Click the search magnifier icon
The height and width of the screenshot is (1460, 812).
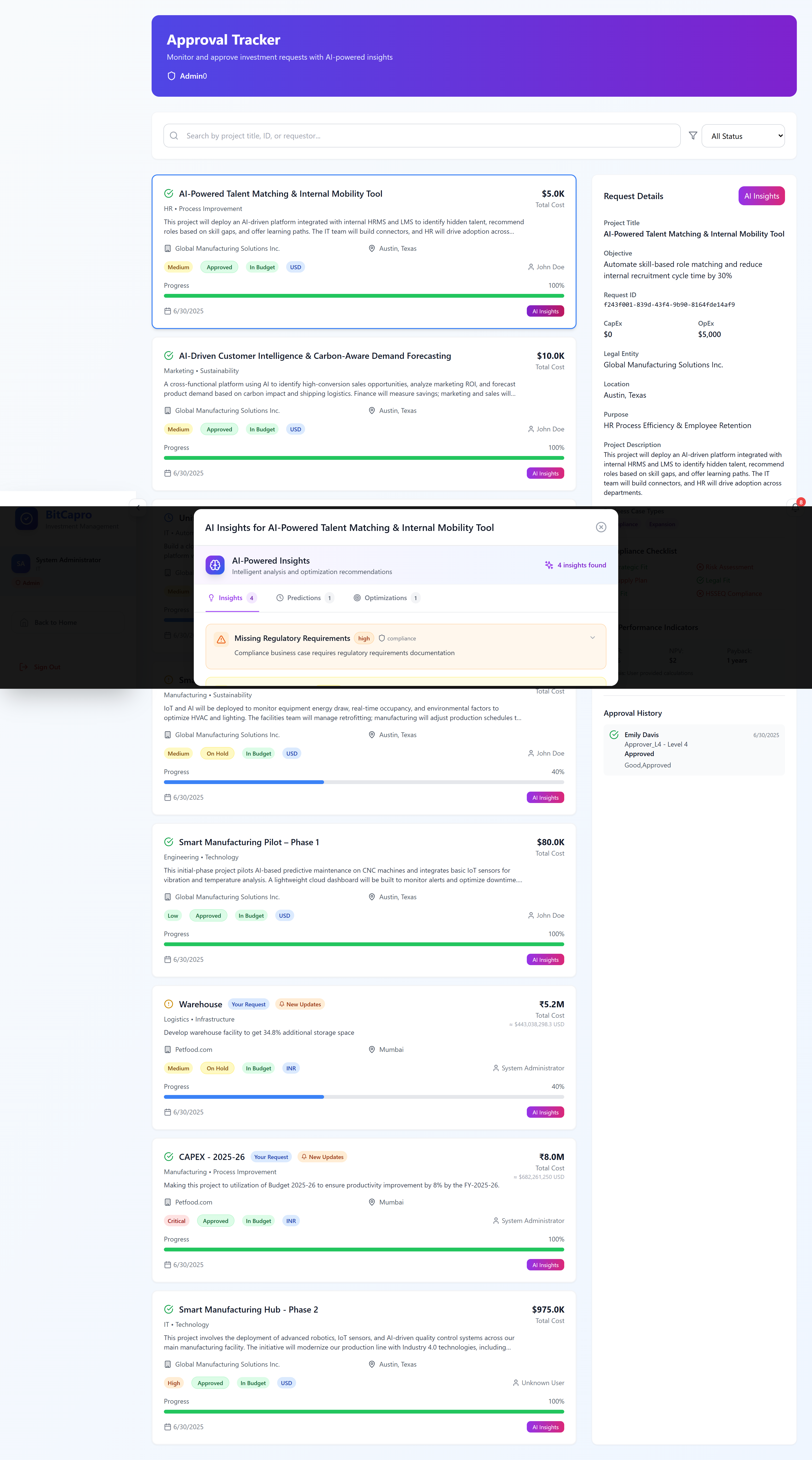(174, 136)
